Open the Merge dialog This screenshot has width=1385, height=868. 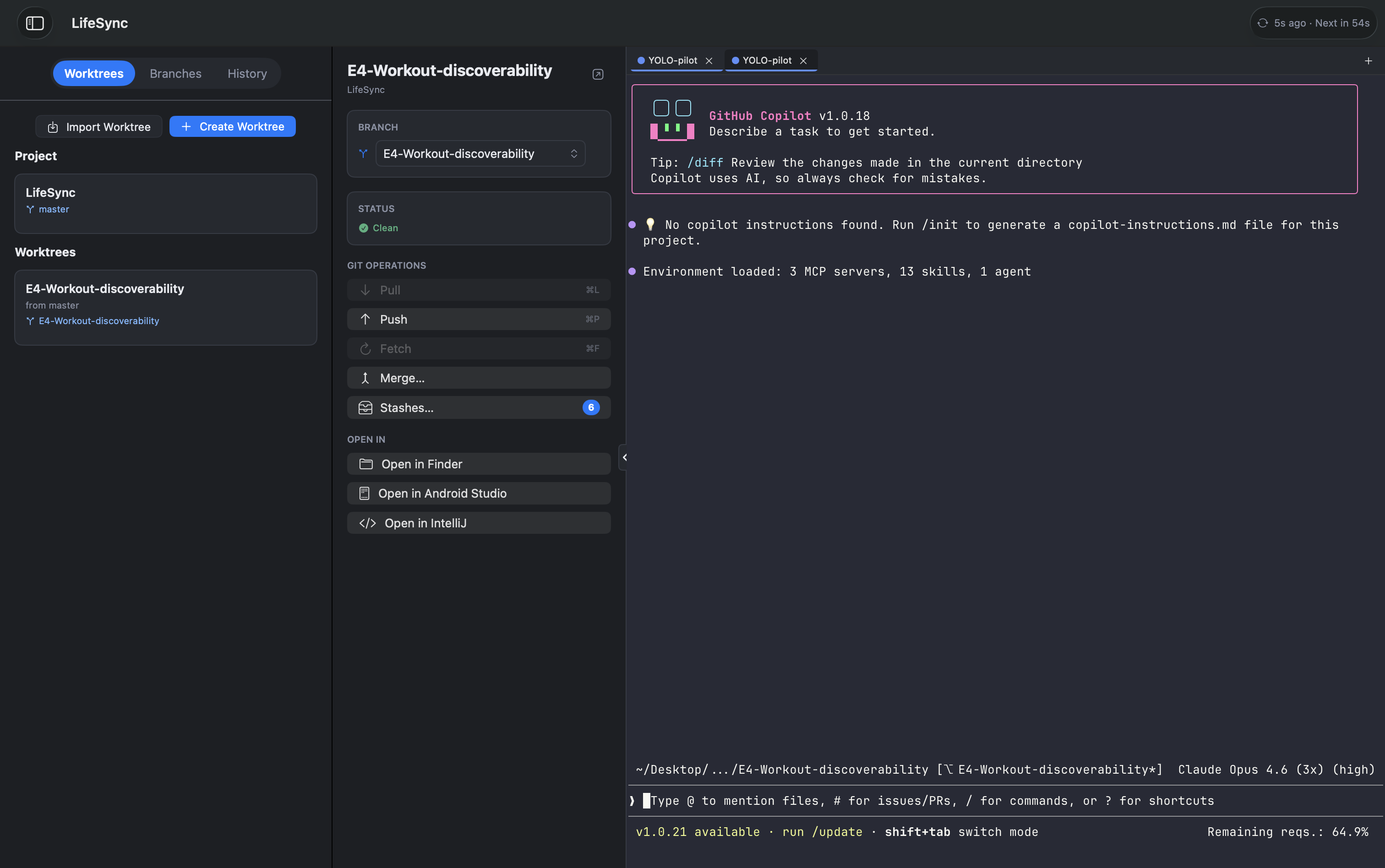point(479,378)
